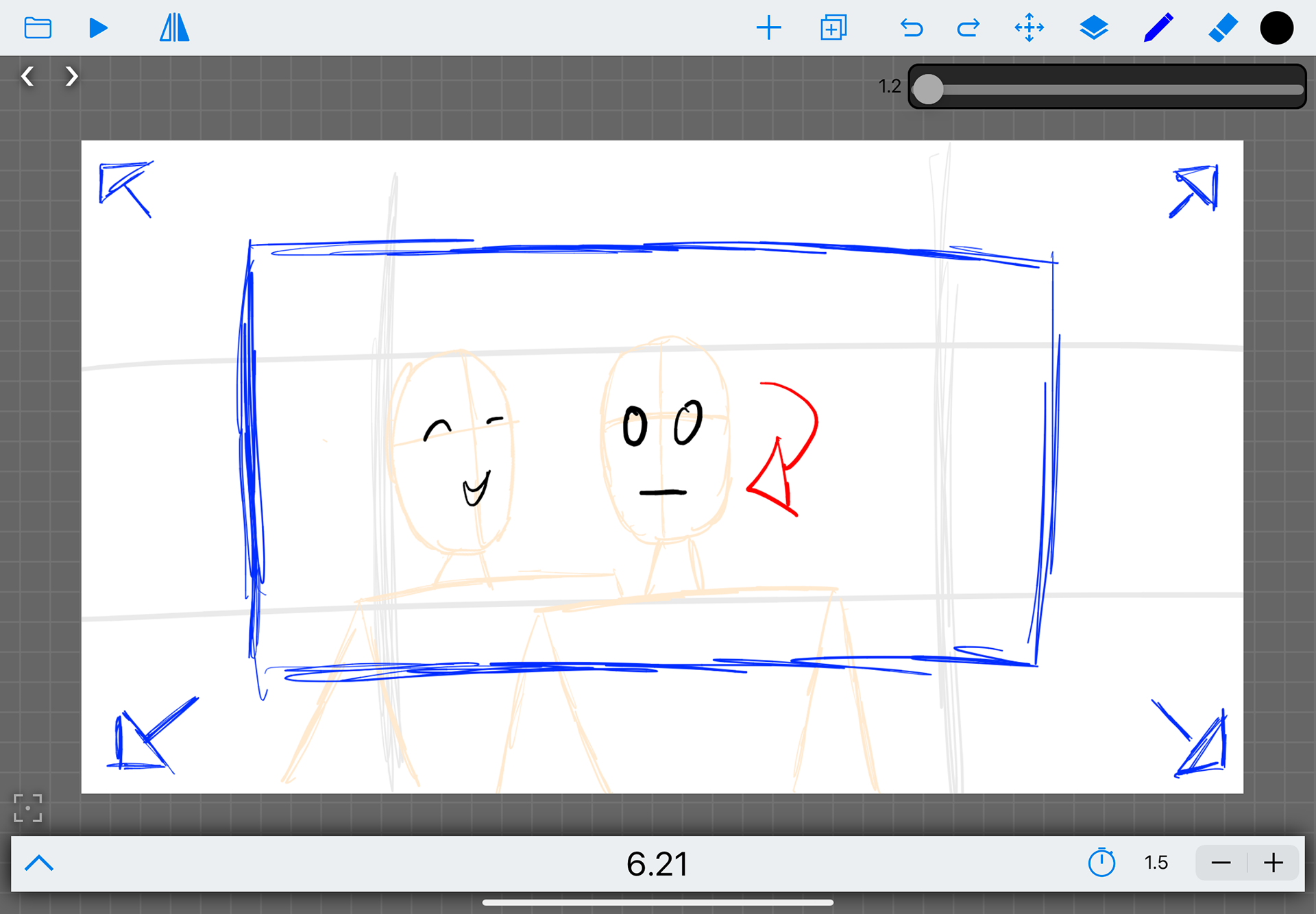This screenshot has height=914, width=1316.
Task: Open the black color swatch picker
Action: click(x=1276, y=27)
